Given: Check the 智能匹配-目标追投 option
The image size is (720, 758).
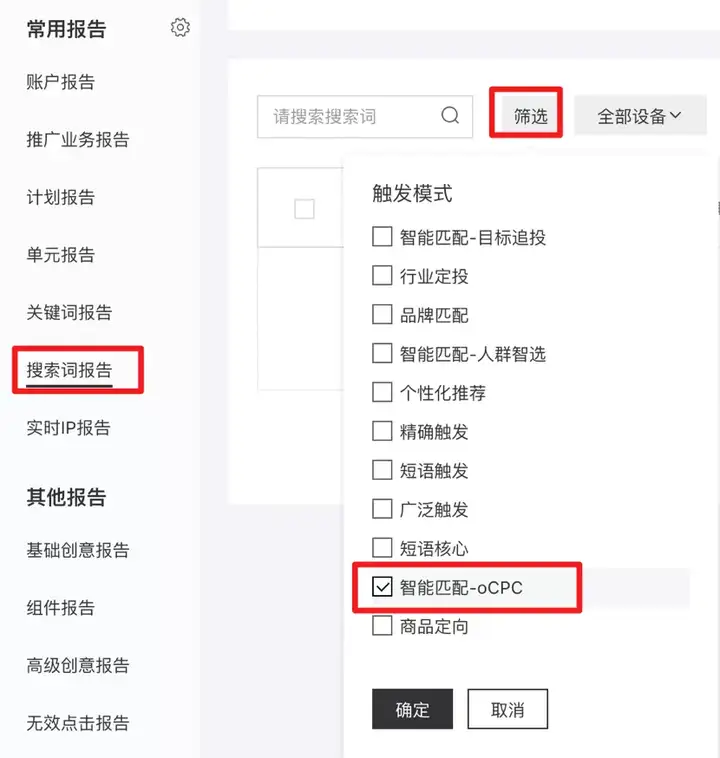Looking at the screenshot, I should pos(382,237).
